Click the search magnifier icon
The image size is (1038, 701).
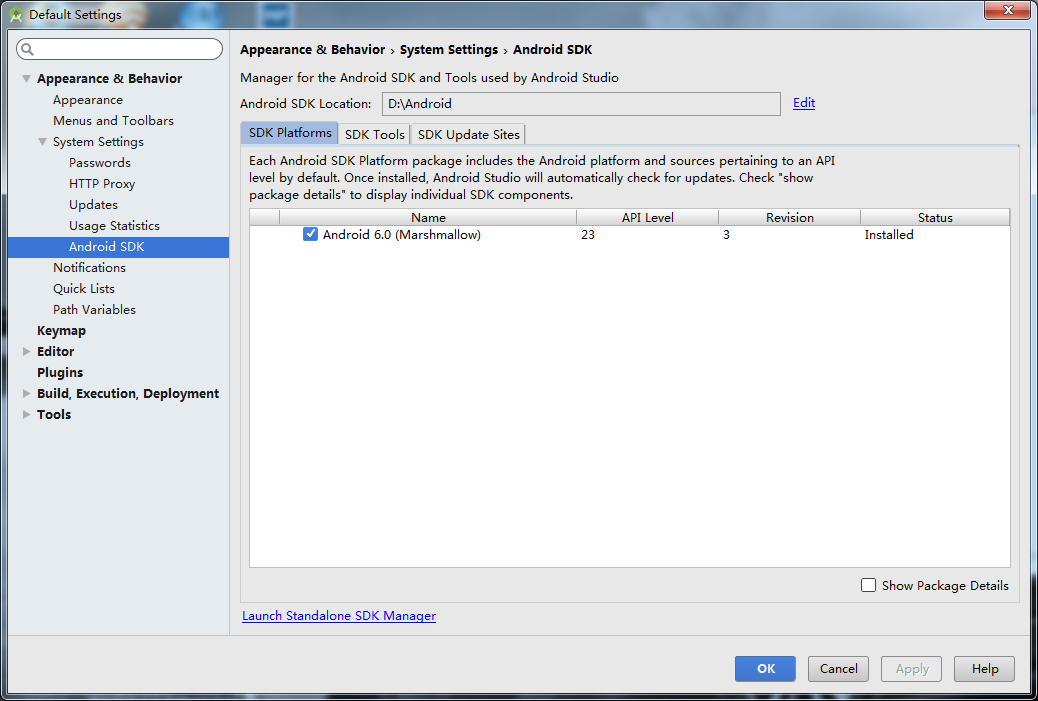(27, 49)
